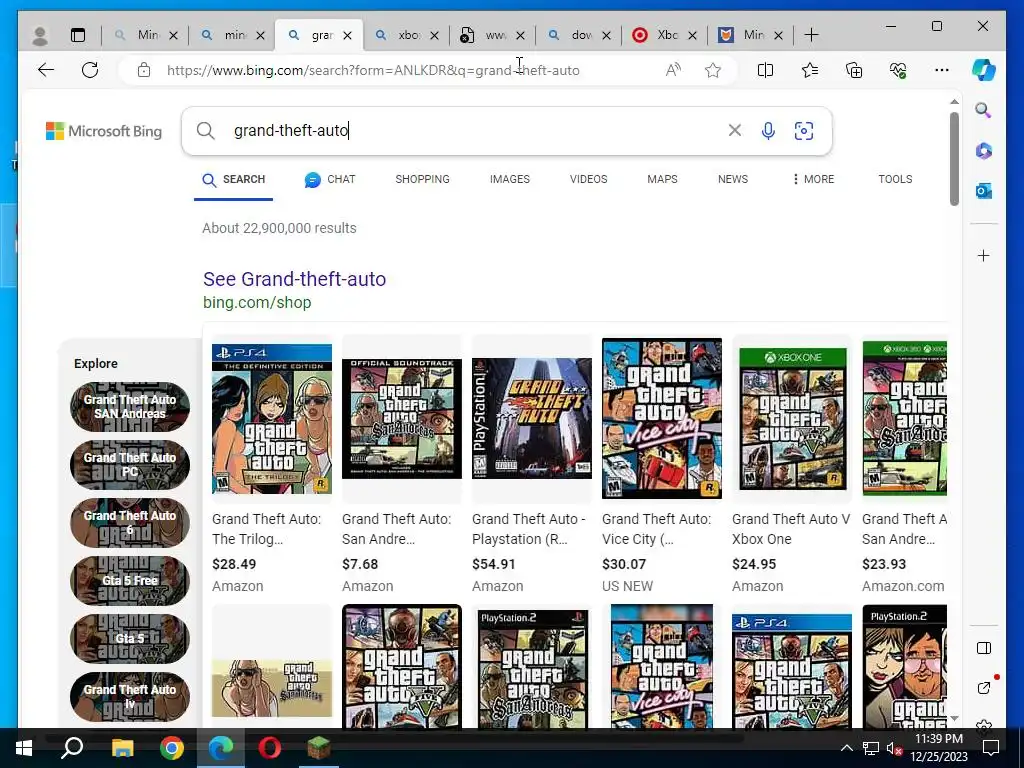This screenshot has width=1024, height=768.
Task: Clear the Bing search box text
Action: (735, 131)
